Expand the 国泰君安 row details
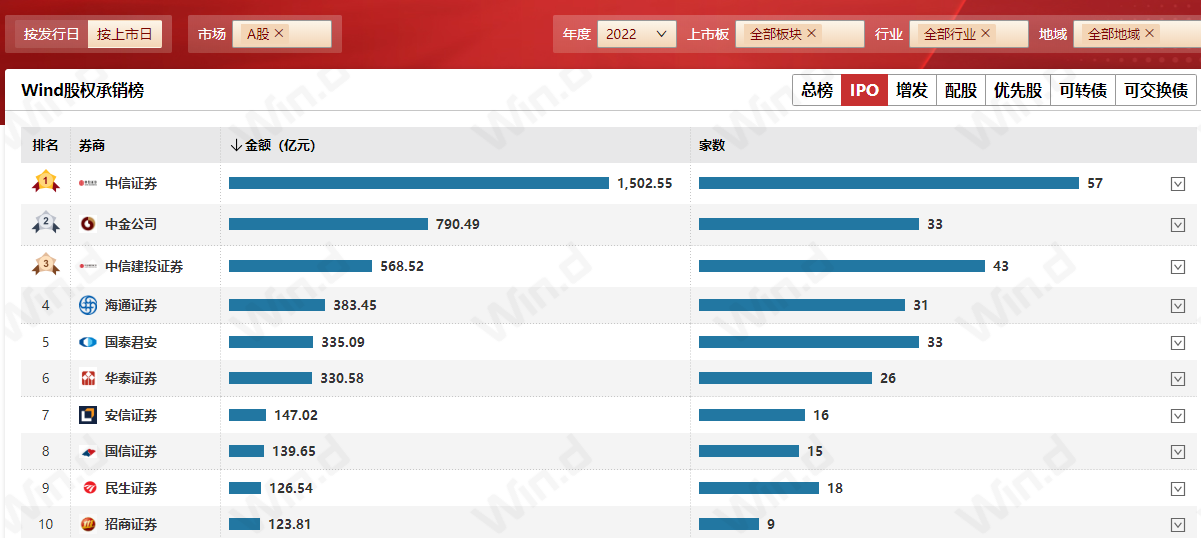 (x=1178, y=343)
